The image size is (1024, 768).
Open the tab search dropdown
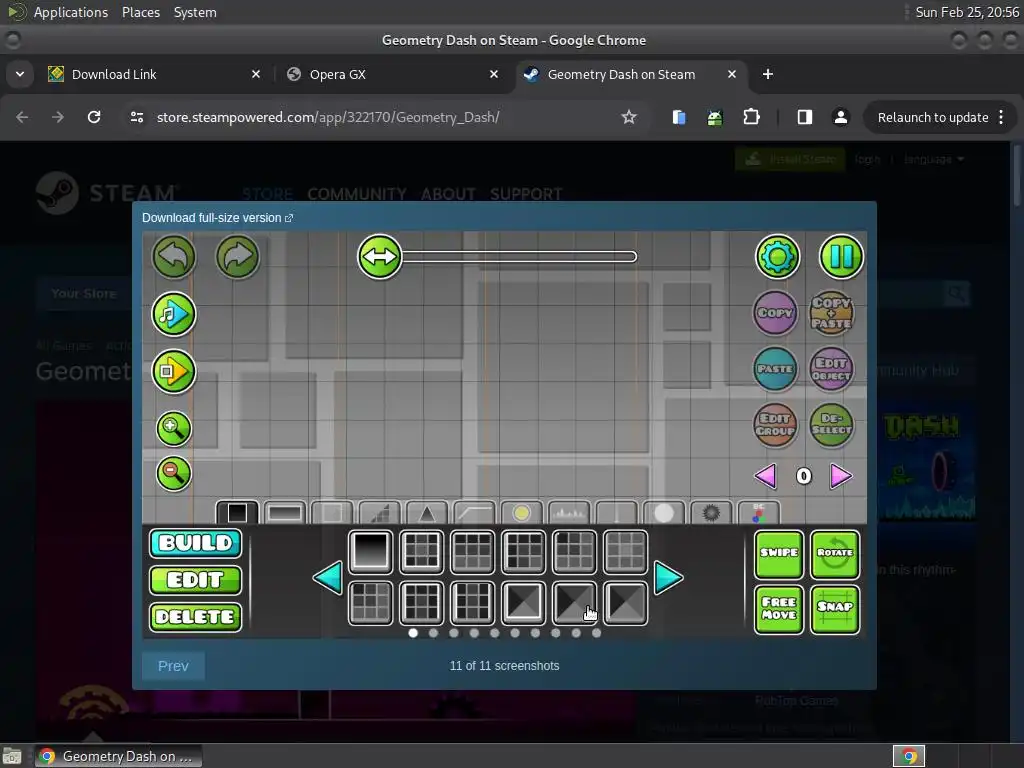[x=20, y=74]
